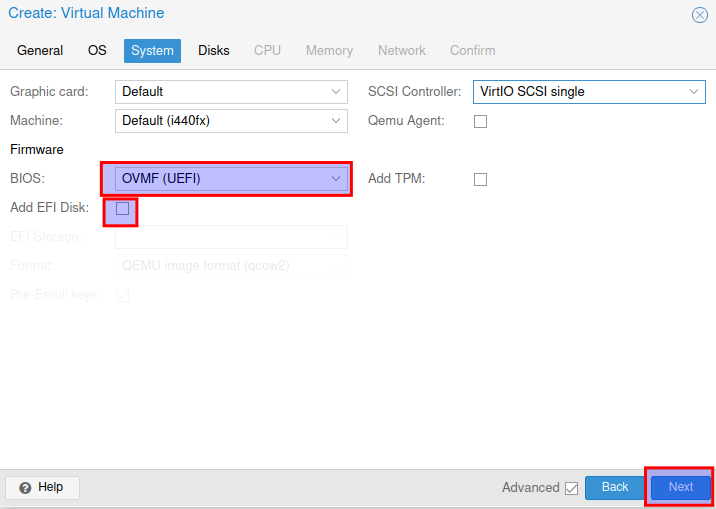Switch to the General tab
The width and height of the screenshot is (716, 509).
pyautogui.click(x=40, y=50)
